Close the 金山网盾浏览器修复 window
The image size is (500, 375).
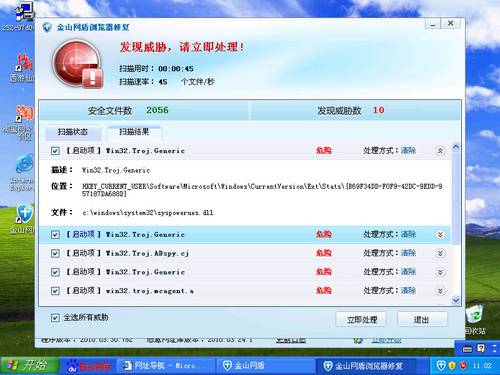pyautogui.click(x=451, y=23)
